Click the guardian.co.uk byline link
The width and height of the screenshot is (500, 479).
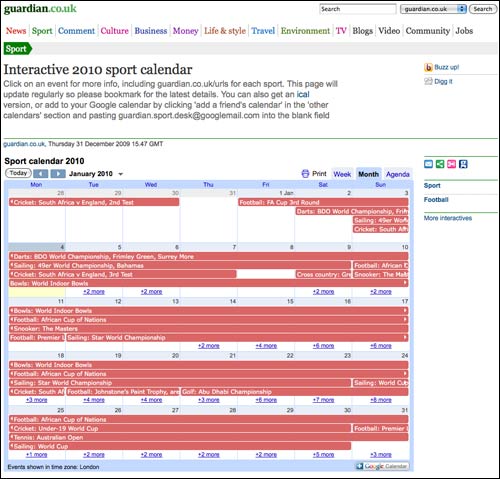point(24,144)
